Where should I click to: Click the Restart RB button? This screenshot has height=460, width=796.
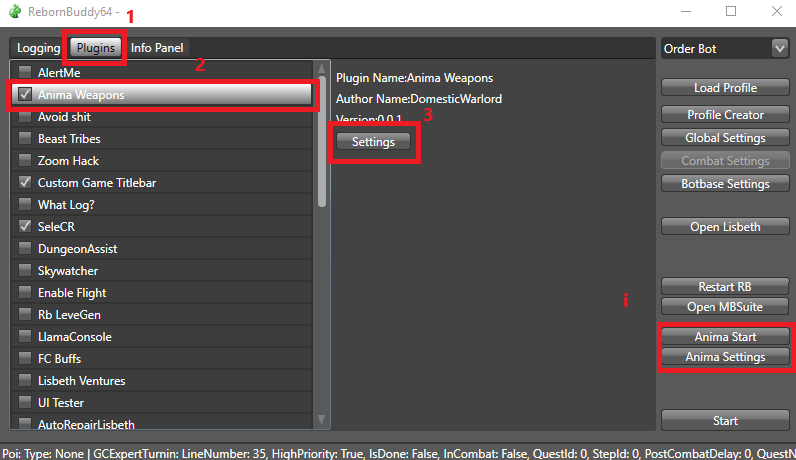click(x=725, y=286)
